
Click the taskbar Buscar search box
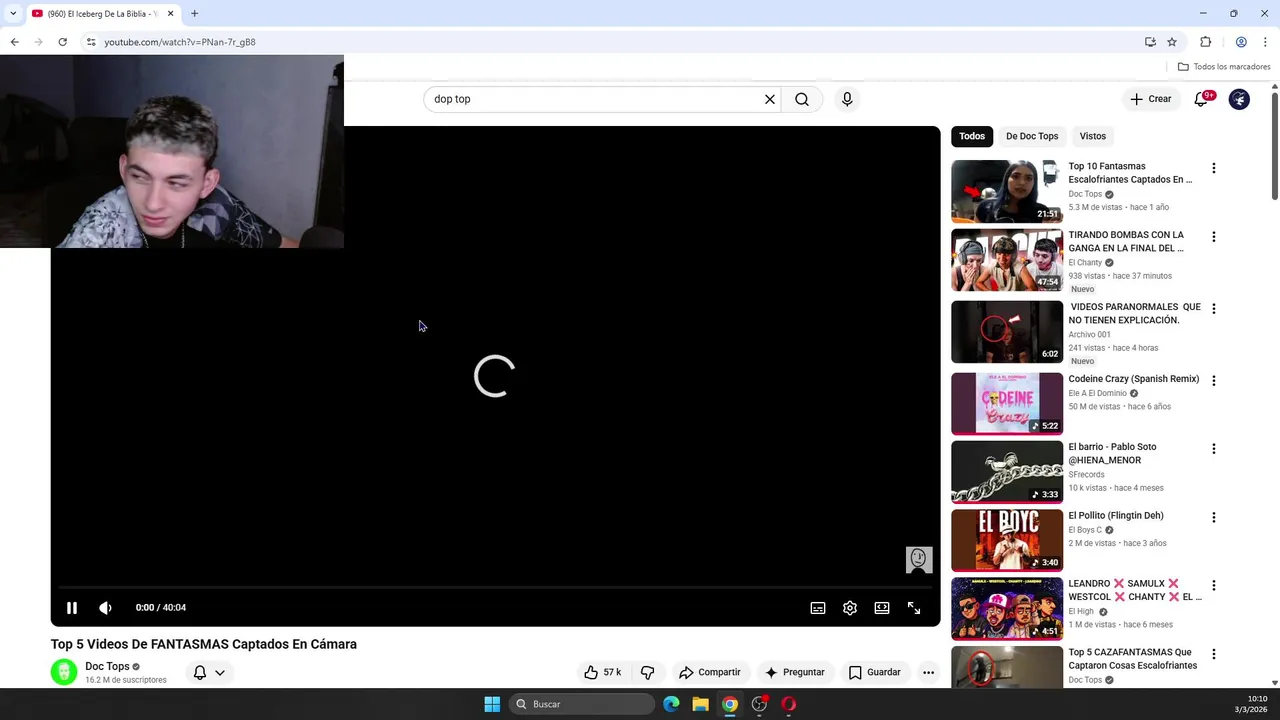point(583,704)
